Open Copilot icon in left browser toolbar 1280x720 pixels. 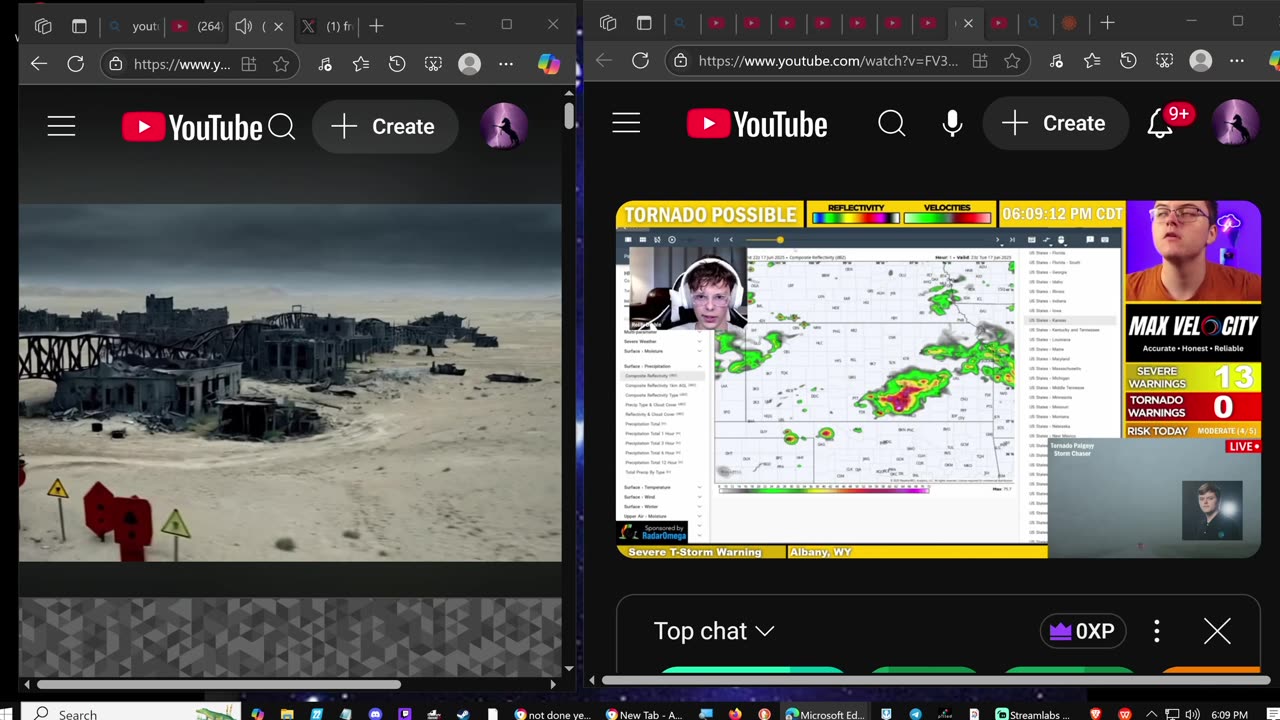click(x=548, y=64)
